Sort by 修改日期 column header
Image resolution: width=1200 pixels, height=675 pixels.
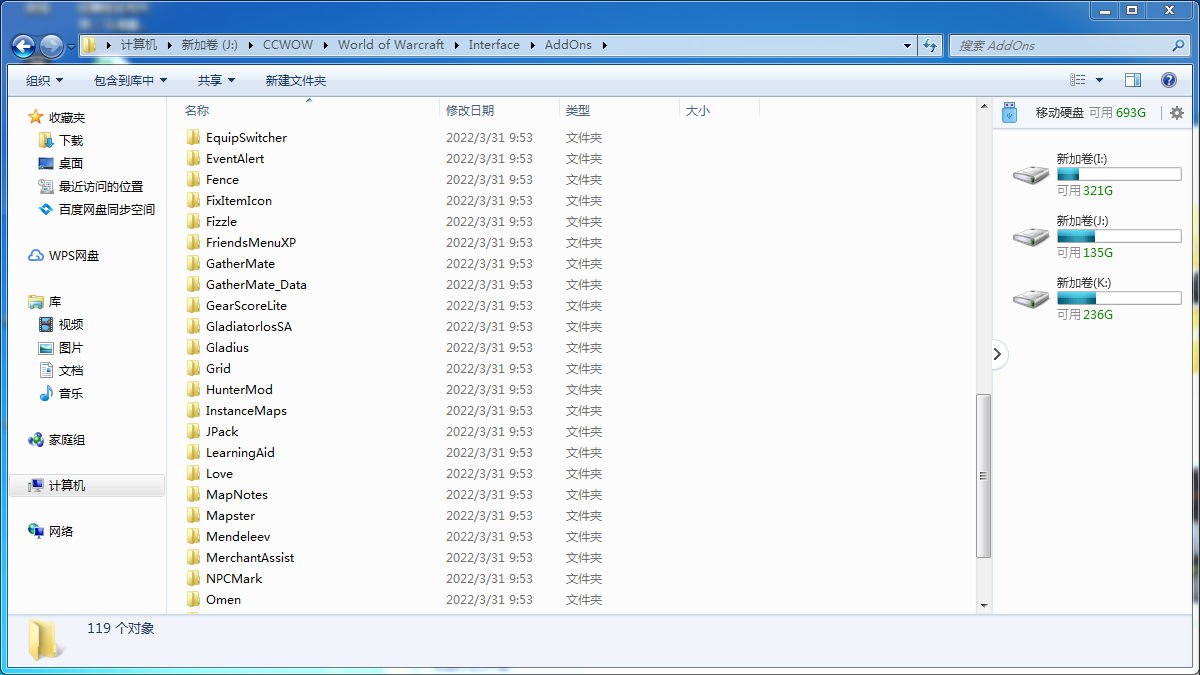pos(470,111)
